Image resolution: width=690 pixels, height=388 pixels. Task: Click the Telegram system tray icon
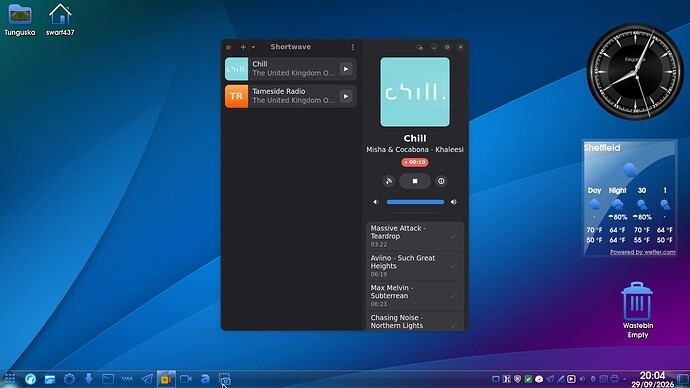(x=550, y=379)
